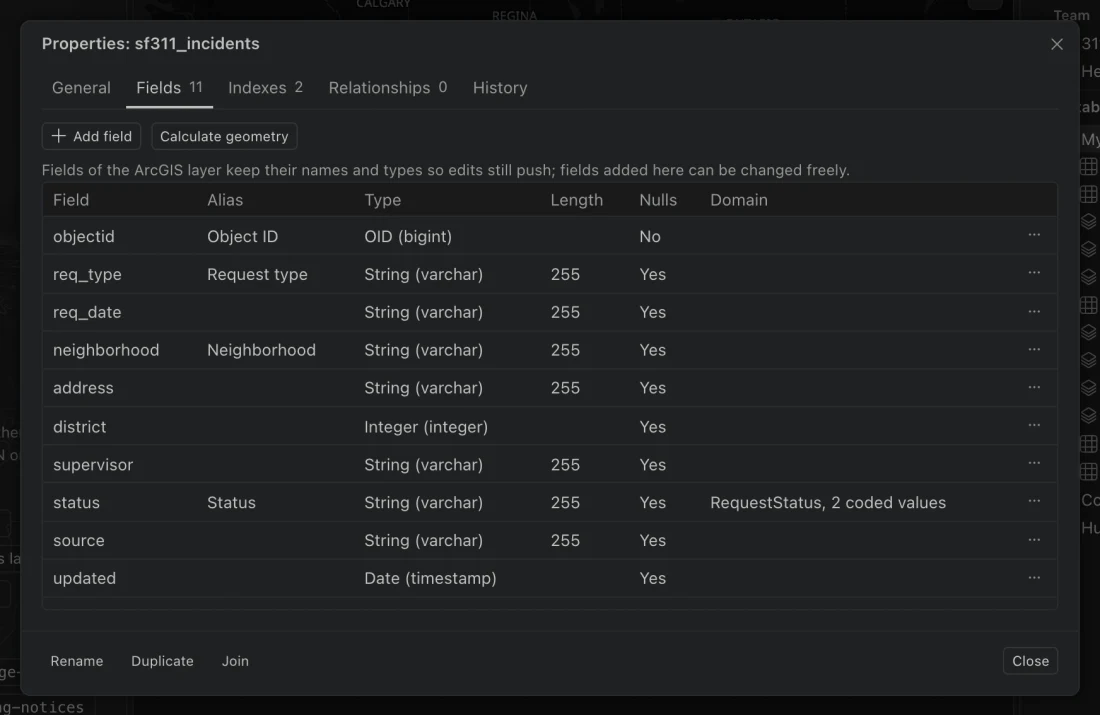Image resolution: width=1100 pixels, height=715 pixels.
Task: Click the Field column header
Action: click(x=71, y=200)
